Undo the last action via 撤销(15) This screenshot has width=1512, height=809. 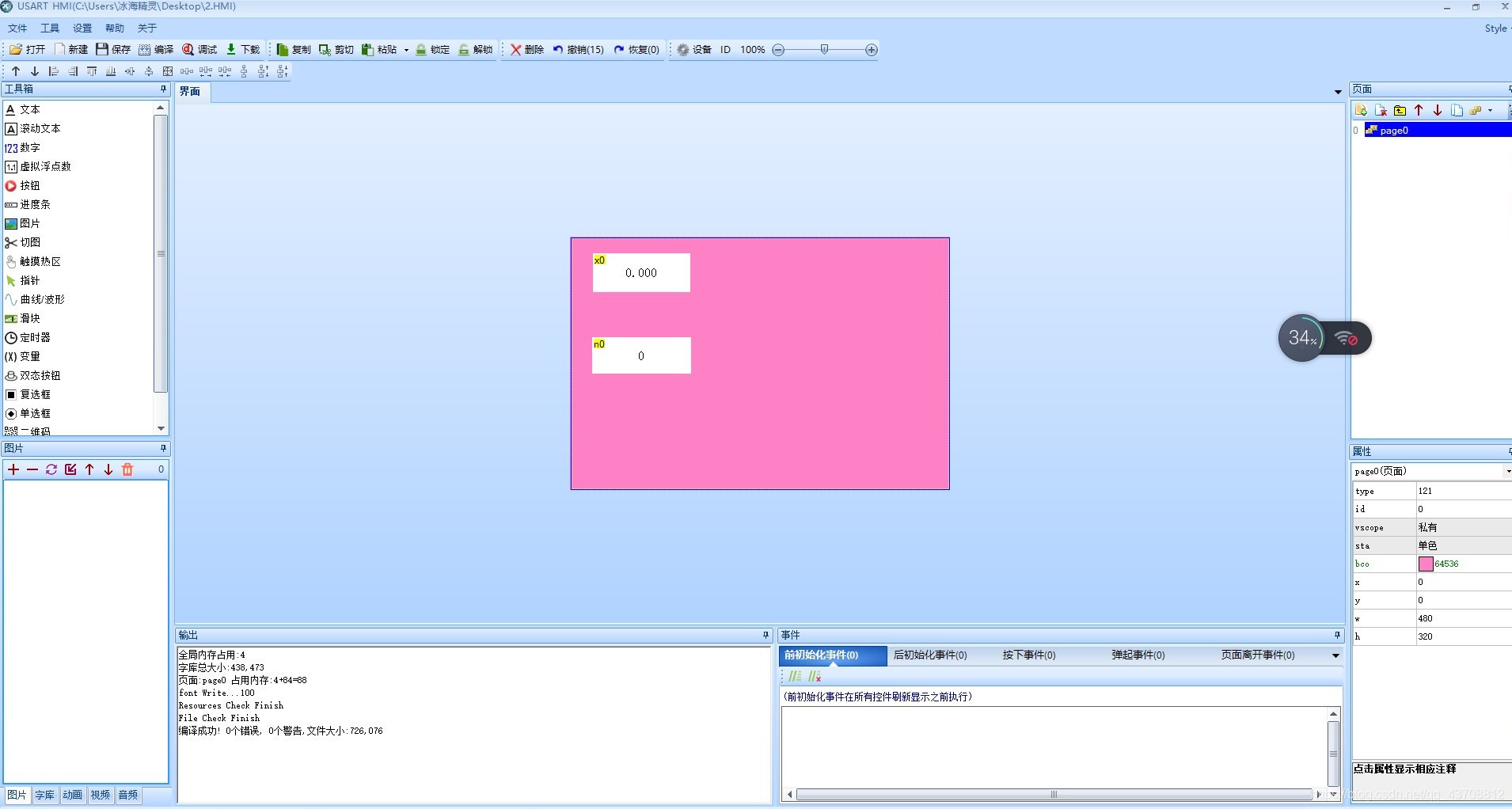[x=578, y=49]
